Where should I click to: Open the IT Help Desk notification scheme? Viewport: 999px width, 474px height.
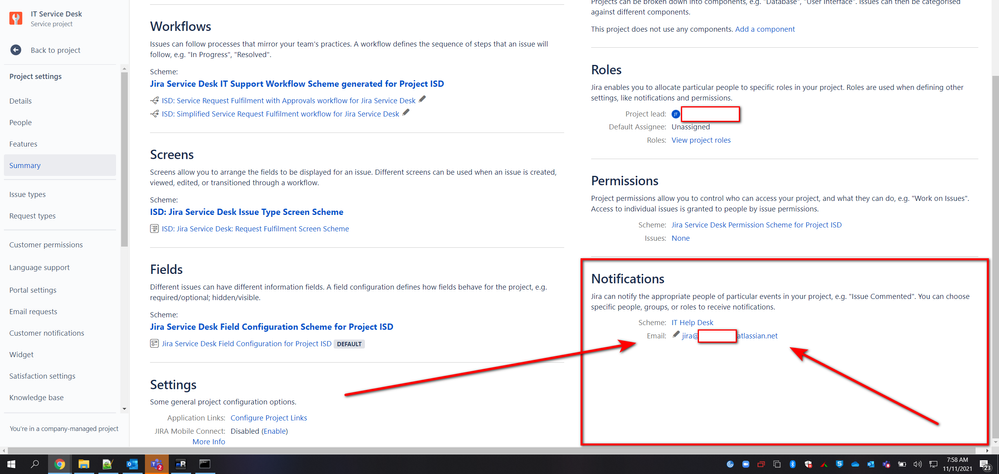tap(693, 323)
